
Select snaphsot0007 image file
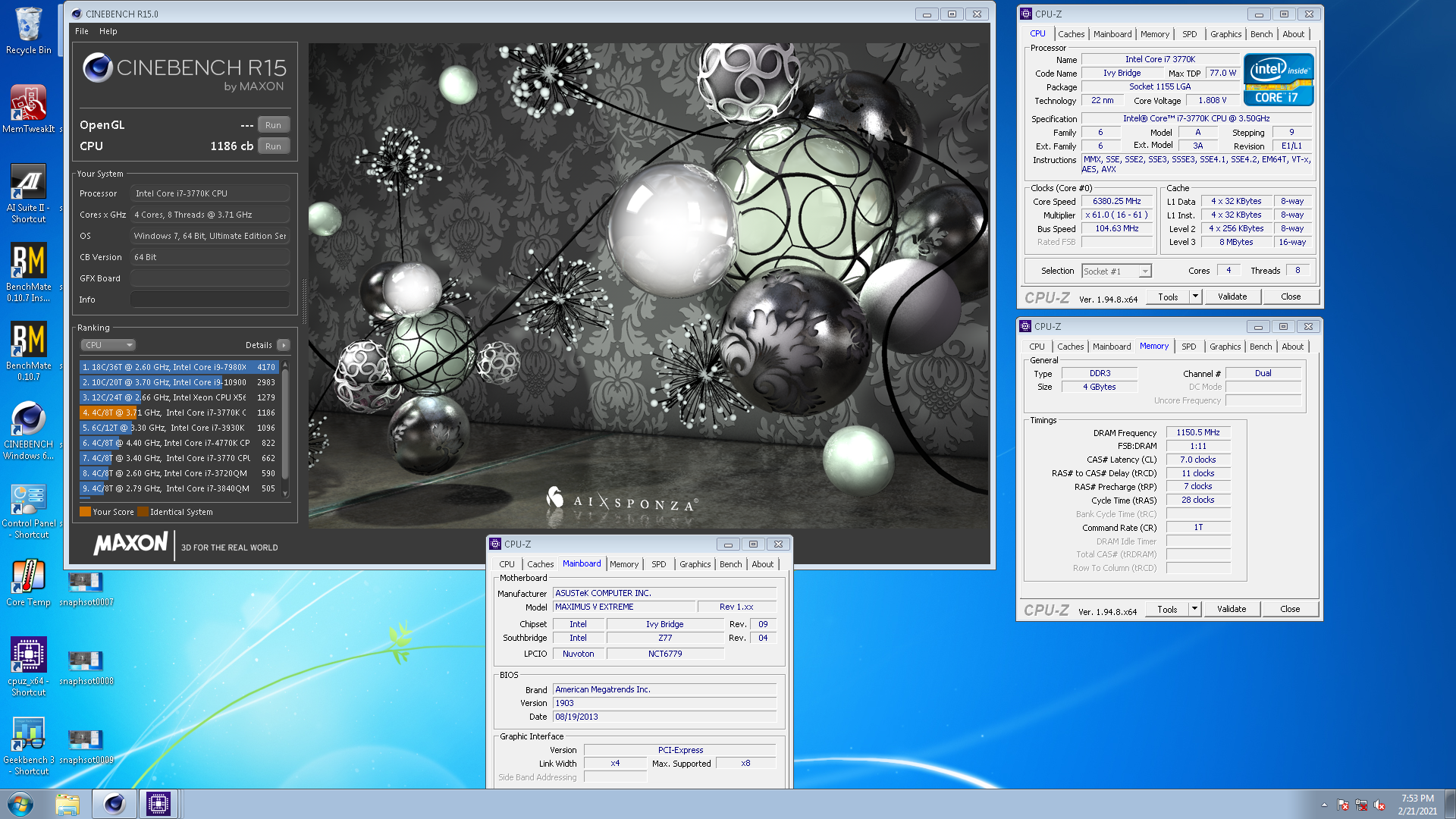click(86, 589)
